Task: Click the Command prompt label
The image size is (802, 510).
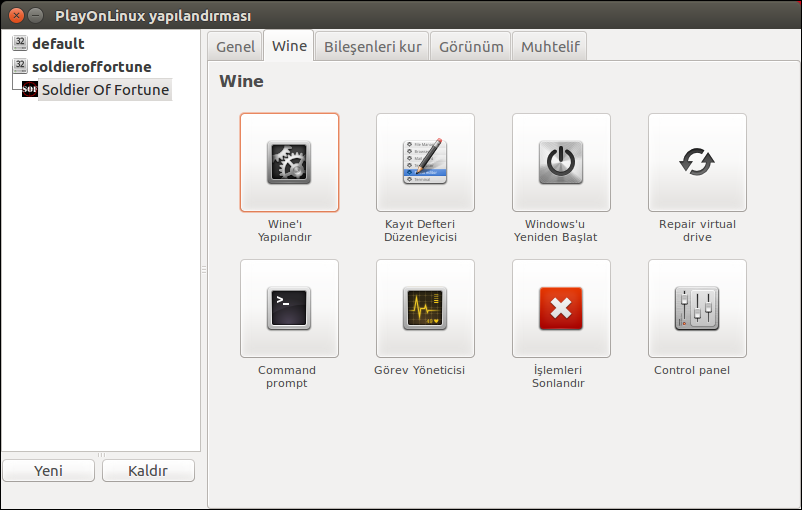Action: (286, 376)
